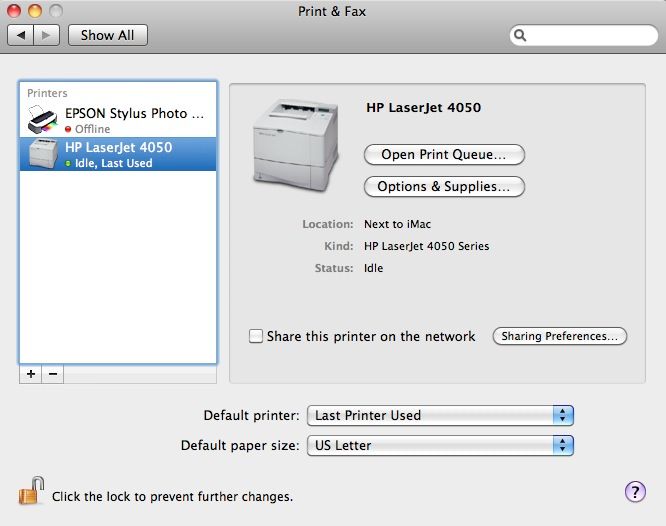This screenshot has height=526, width=666.
Task: Click the EPSON Stylus Photo printer icon
Action: pos(43,121)
